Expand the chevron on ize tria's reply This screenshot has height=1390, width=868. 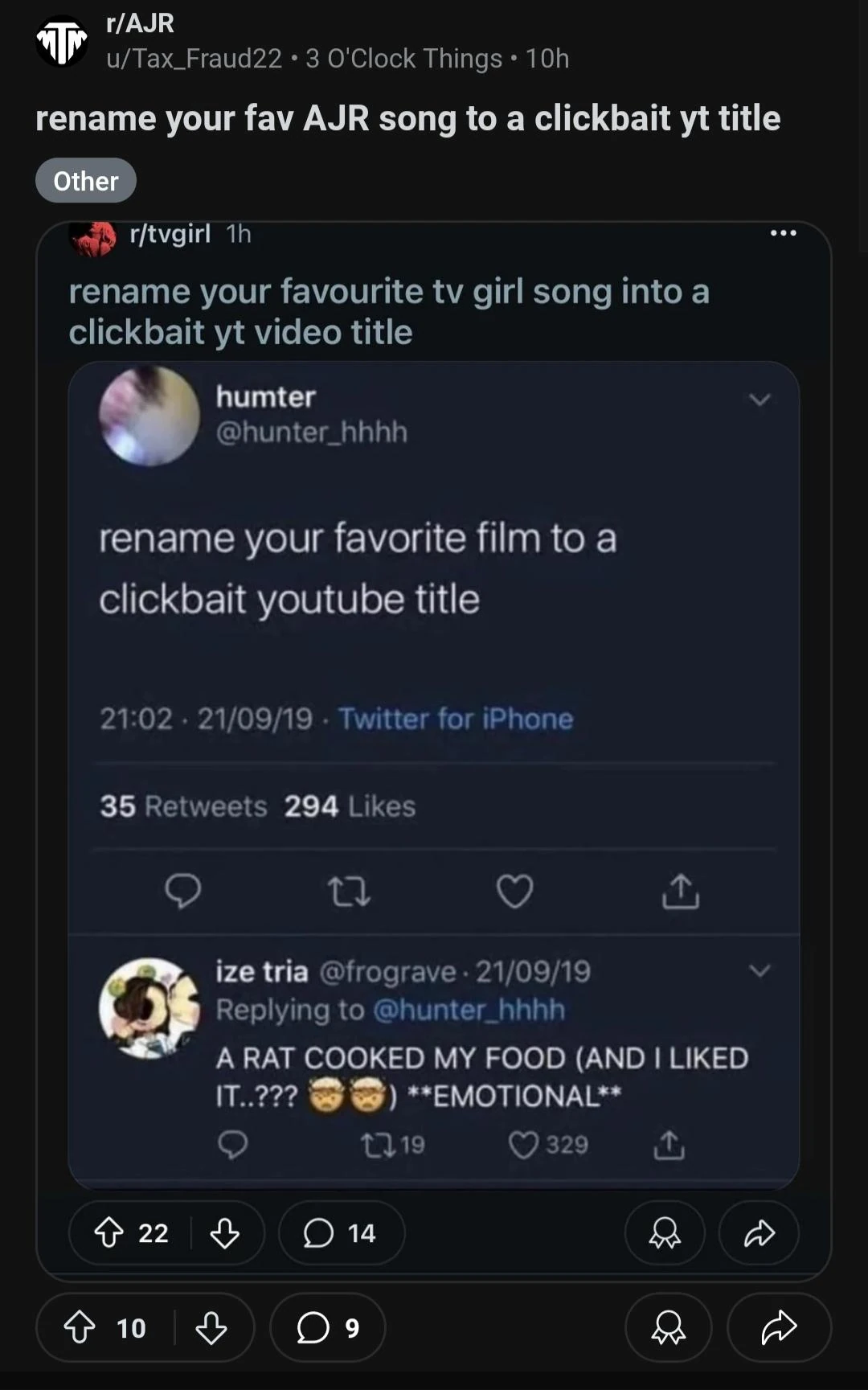pyautogui.click(x=759, y=971)
